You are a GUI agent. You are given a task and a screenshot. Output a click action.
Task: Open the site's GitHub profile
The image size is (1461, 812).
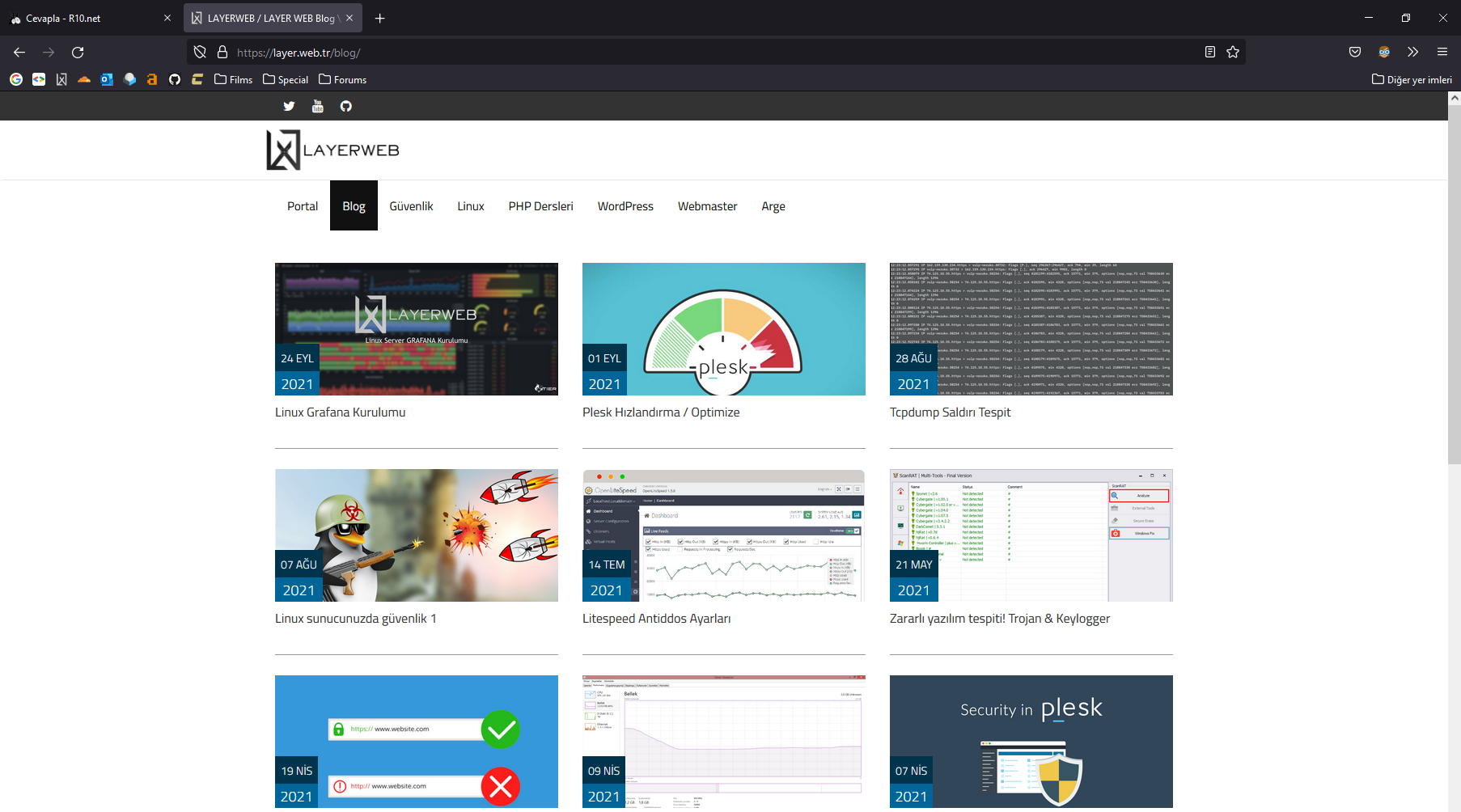[346, 106]
